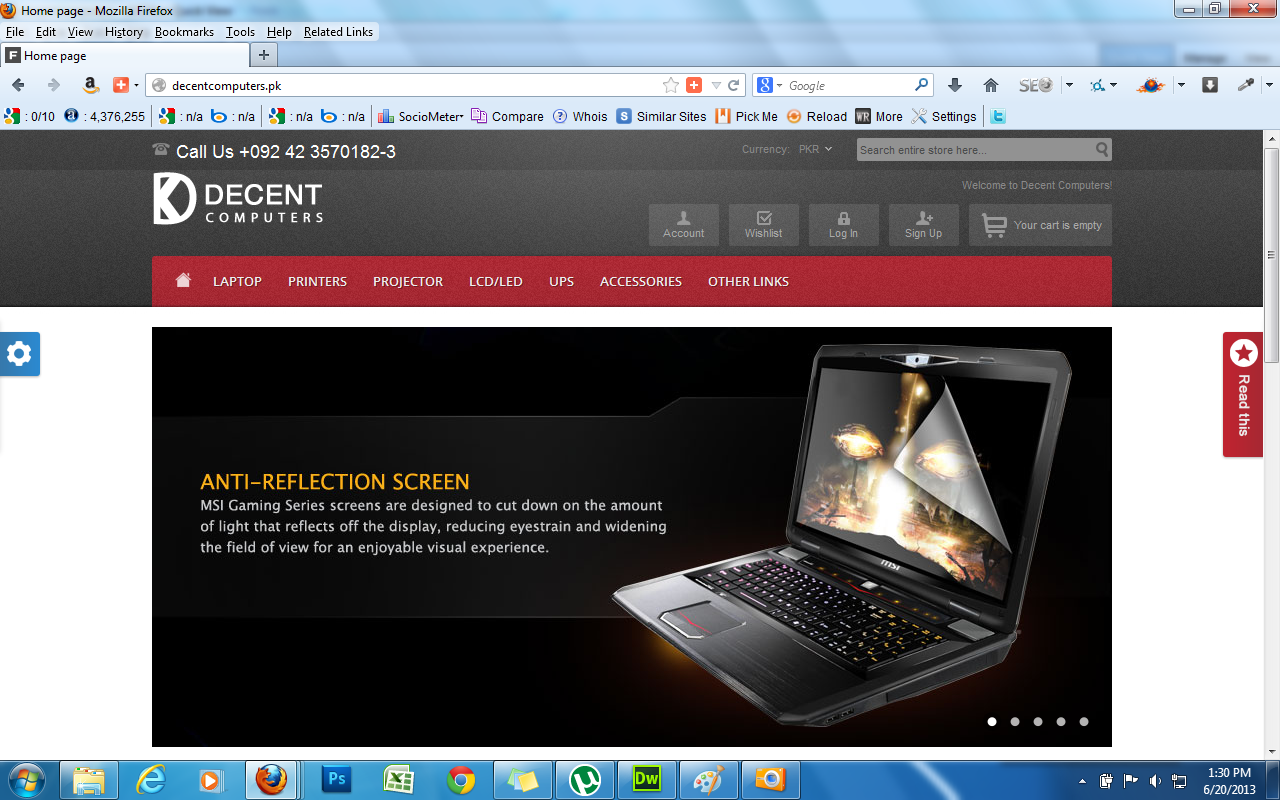The height and width of the screenshot is (800, 1280).
Task: Click the home icon in red navigation bar
Action: coord(183,281)
